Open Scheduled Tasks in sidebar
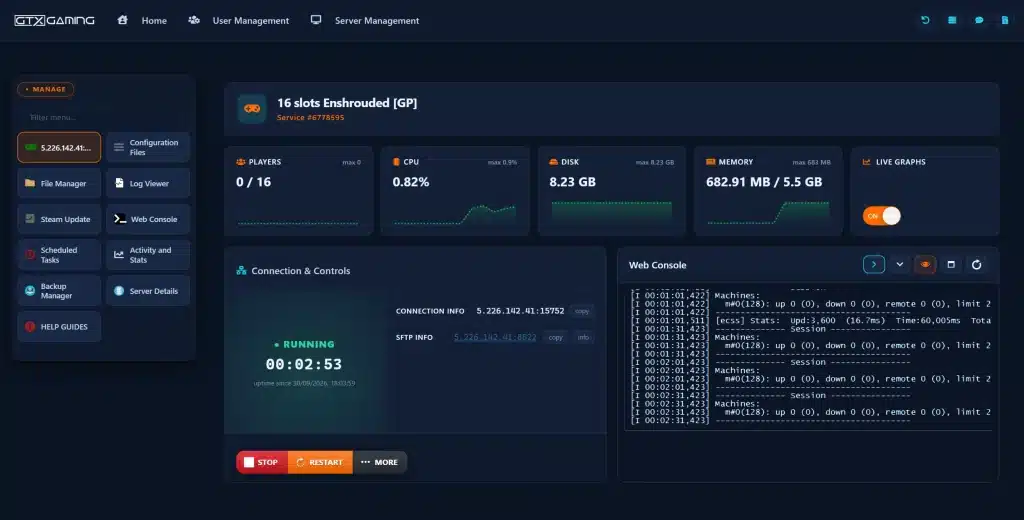This screenshot has width=1024, height=520. point(59,255)
